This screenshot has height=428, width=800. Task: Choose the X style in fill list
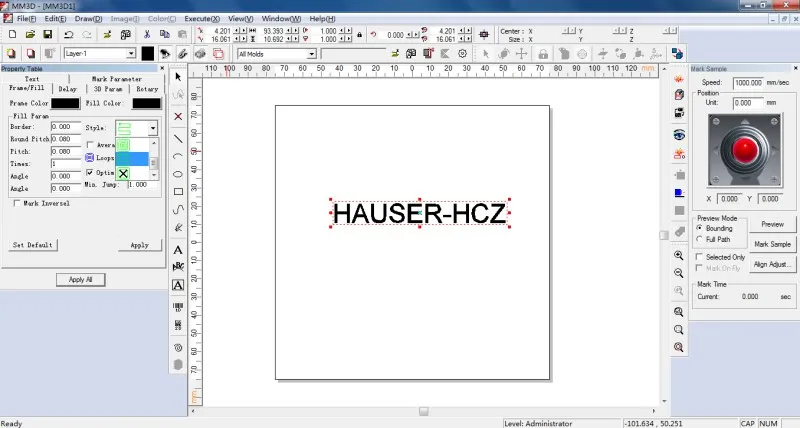pyautogui.click(x=123, y=173)
